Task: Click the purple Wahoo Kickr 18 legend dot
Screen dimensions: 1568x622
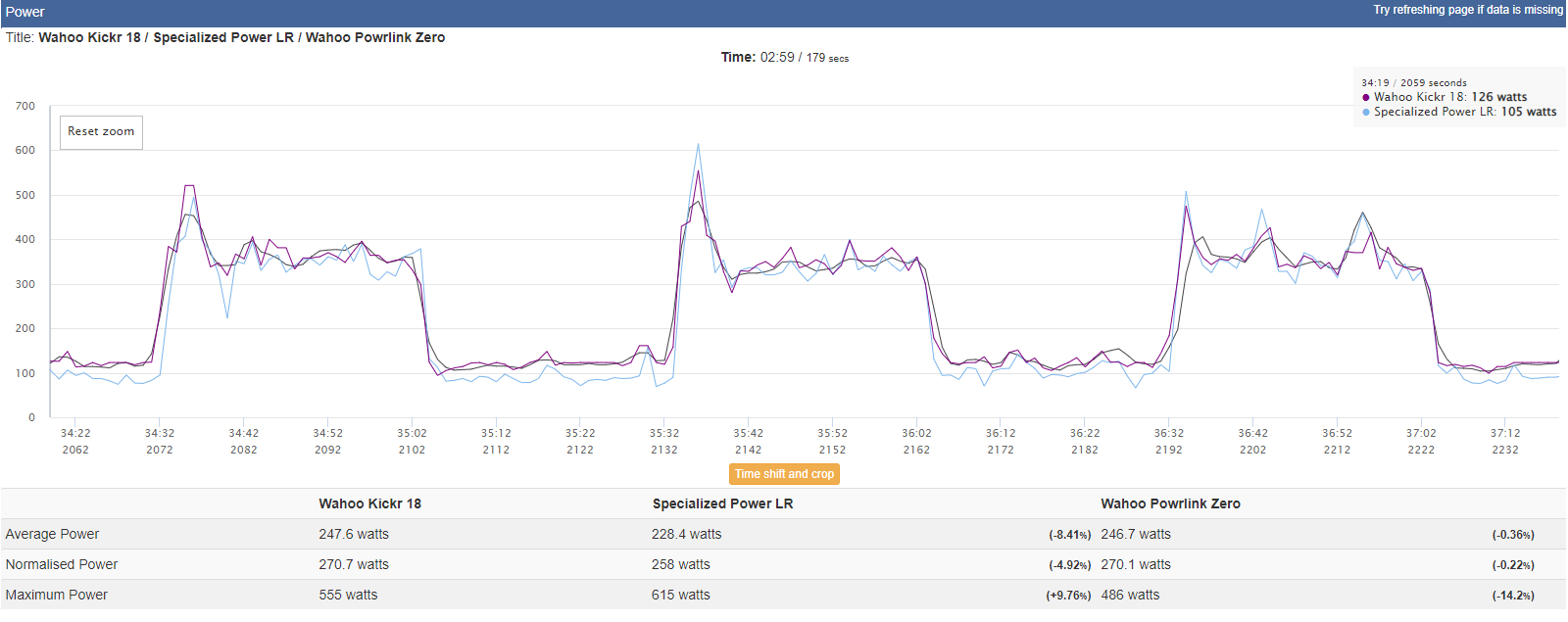Action: [1366, 97]
